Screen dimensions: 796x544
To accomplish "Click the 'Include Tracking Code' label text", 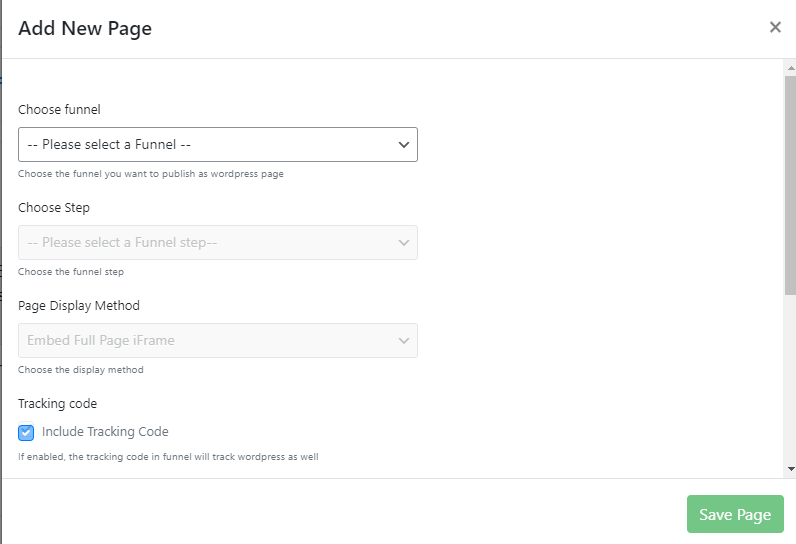I will (x=105, y=432).
